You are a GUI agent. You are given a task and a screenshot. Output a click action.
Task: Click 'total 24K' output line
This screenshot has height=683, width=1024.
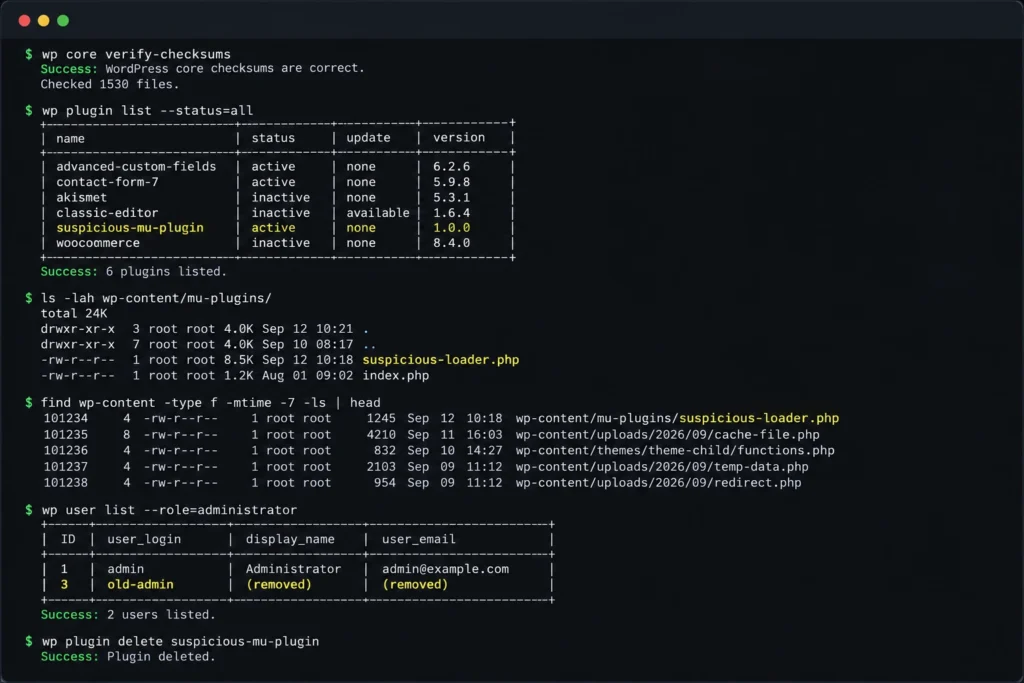tap(74, 313)
